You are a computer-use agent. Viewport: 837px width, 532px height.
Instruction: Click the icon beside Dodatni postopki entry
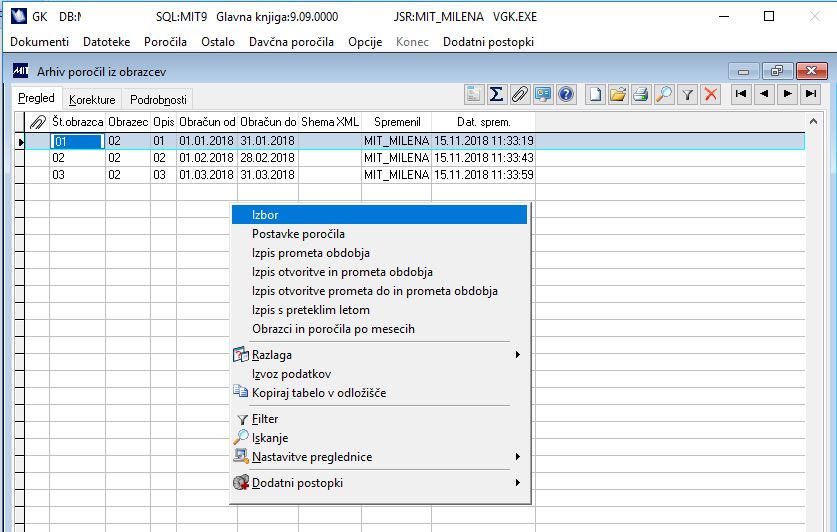(241, 482)
